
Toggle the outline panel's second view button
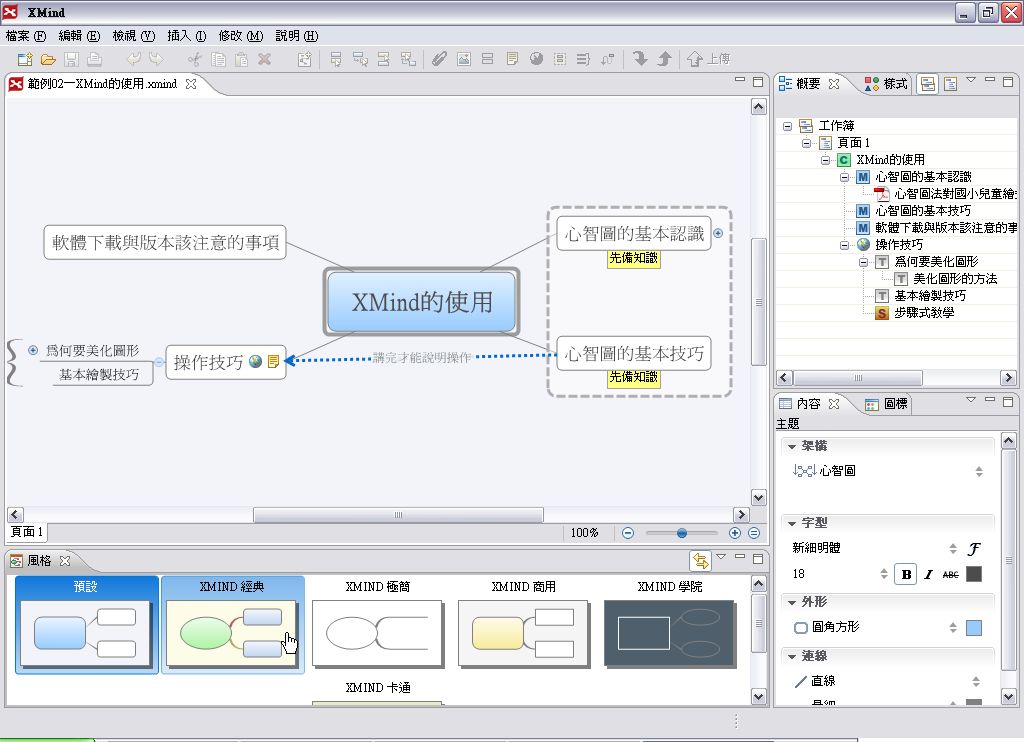(x=951, y=84)
